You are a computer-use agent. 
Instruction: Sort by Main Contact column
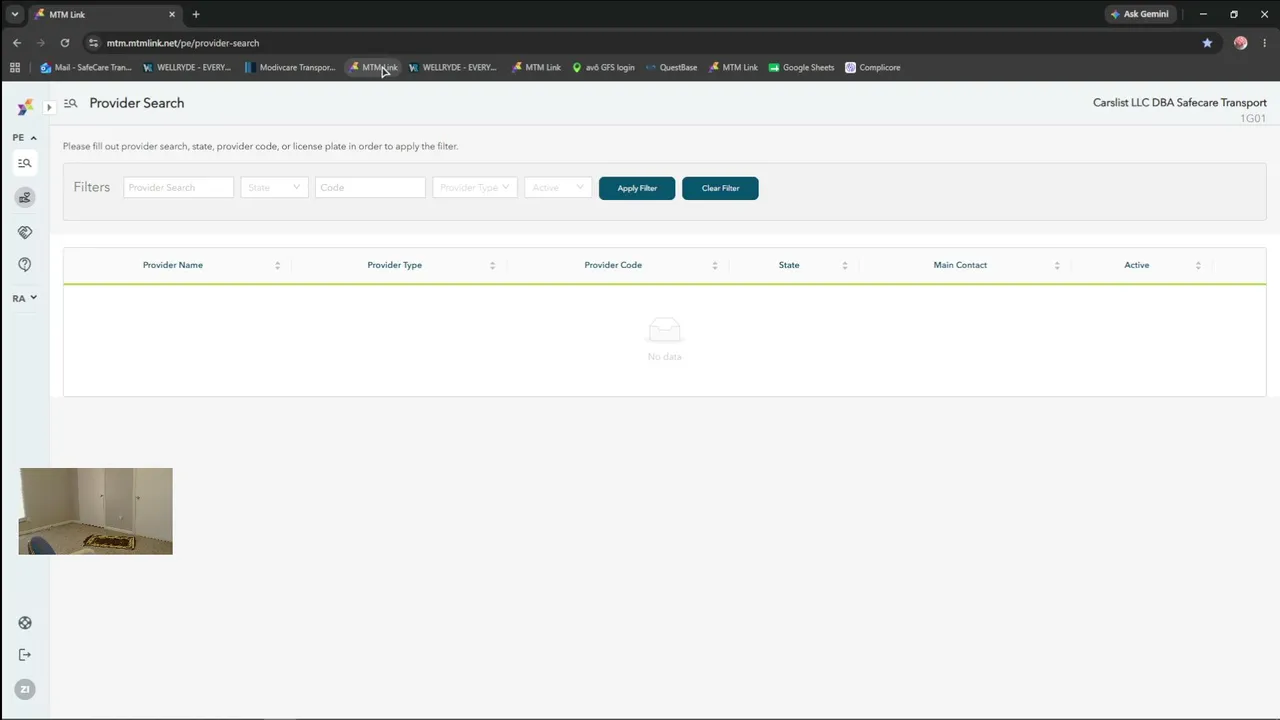coord(1057,265)
